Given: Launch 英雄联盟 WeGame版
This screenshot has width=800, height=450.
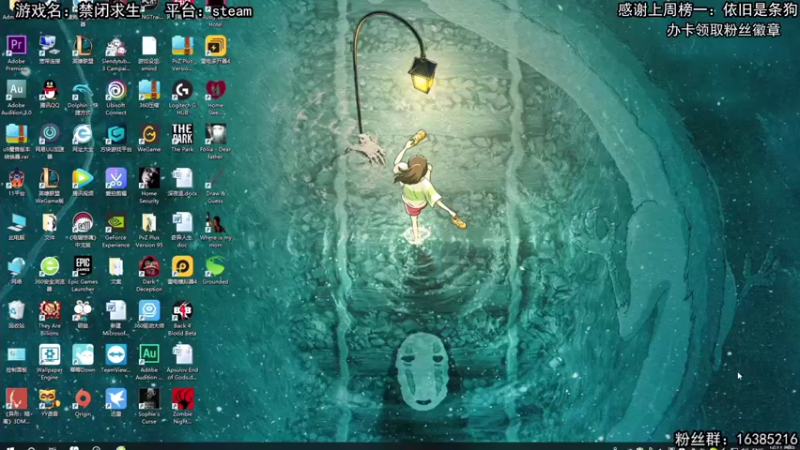Looking at the screenshot, I should pos(49,178).
